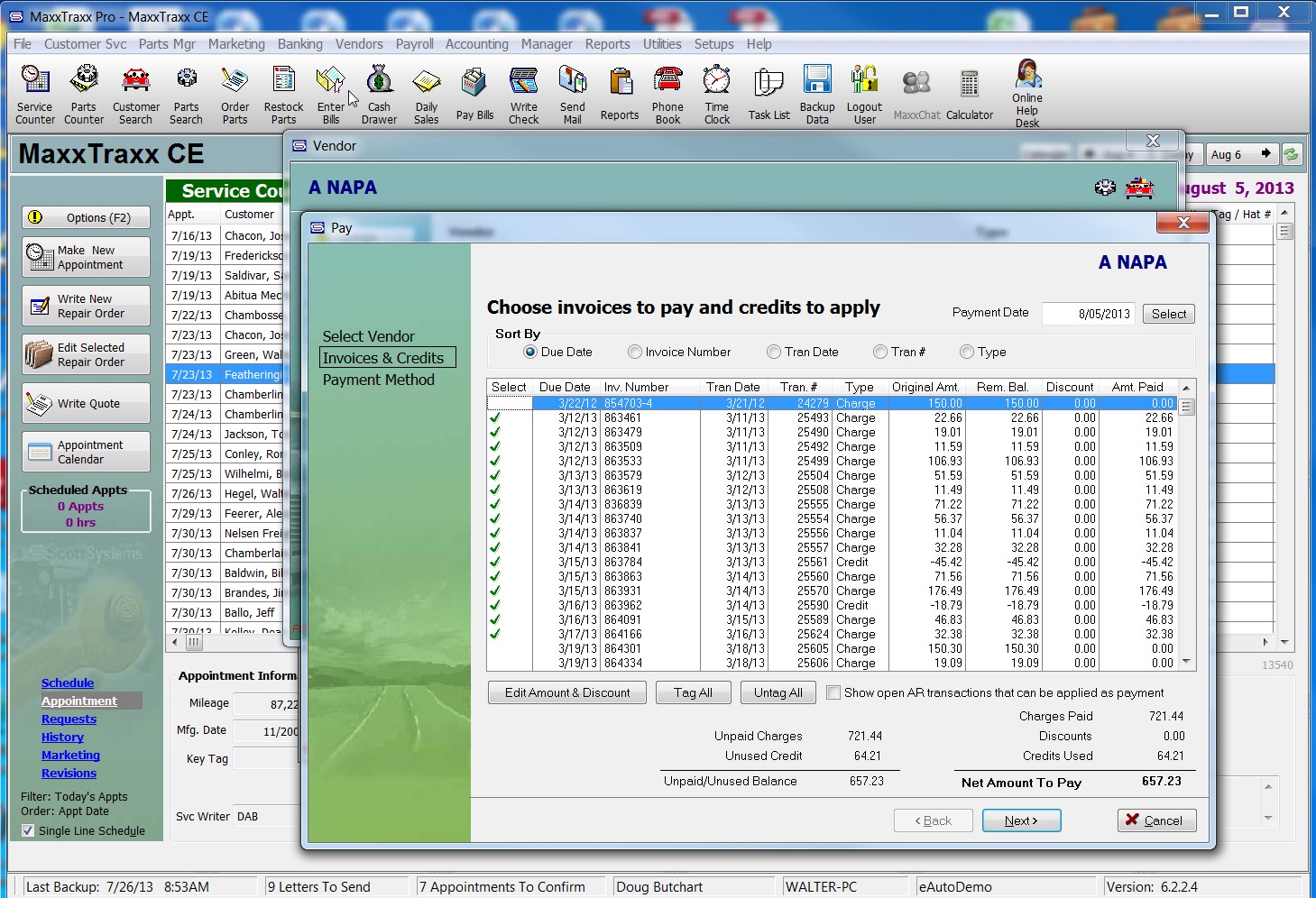Click the Tag All button

pos(693,692)
